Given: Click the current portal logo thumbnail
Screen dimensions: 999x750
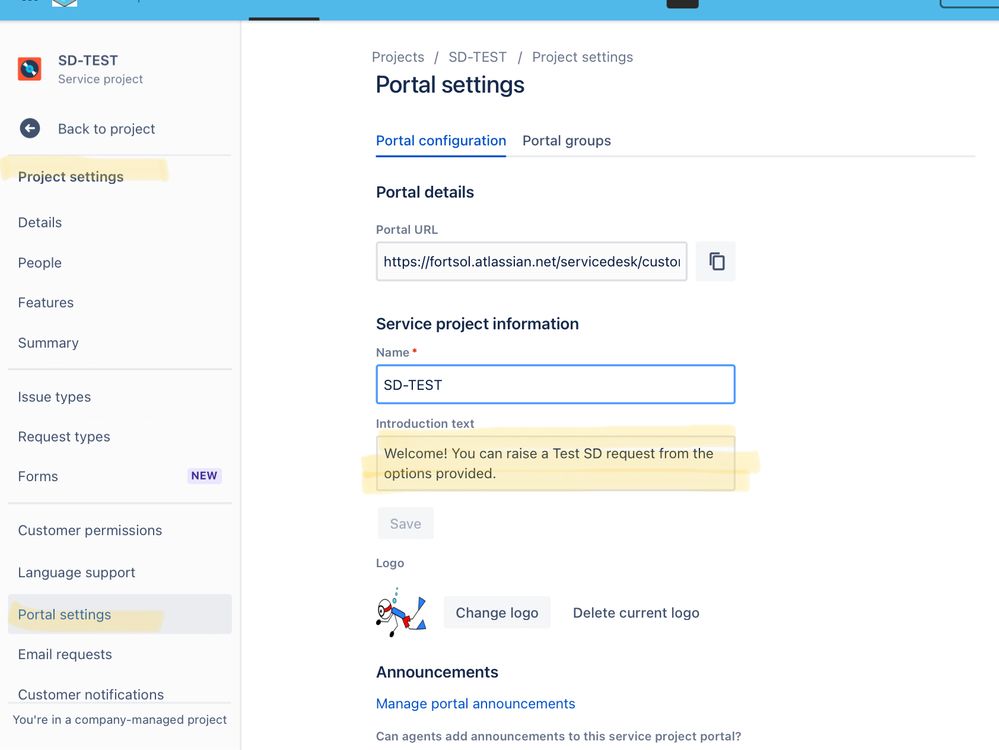Looking at the screenshot, I should click(401, 613).
